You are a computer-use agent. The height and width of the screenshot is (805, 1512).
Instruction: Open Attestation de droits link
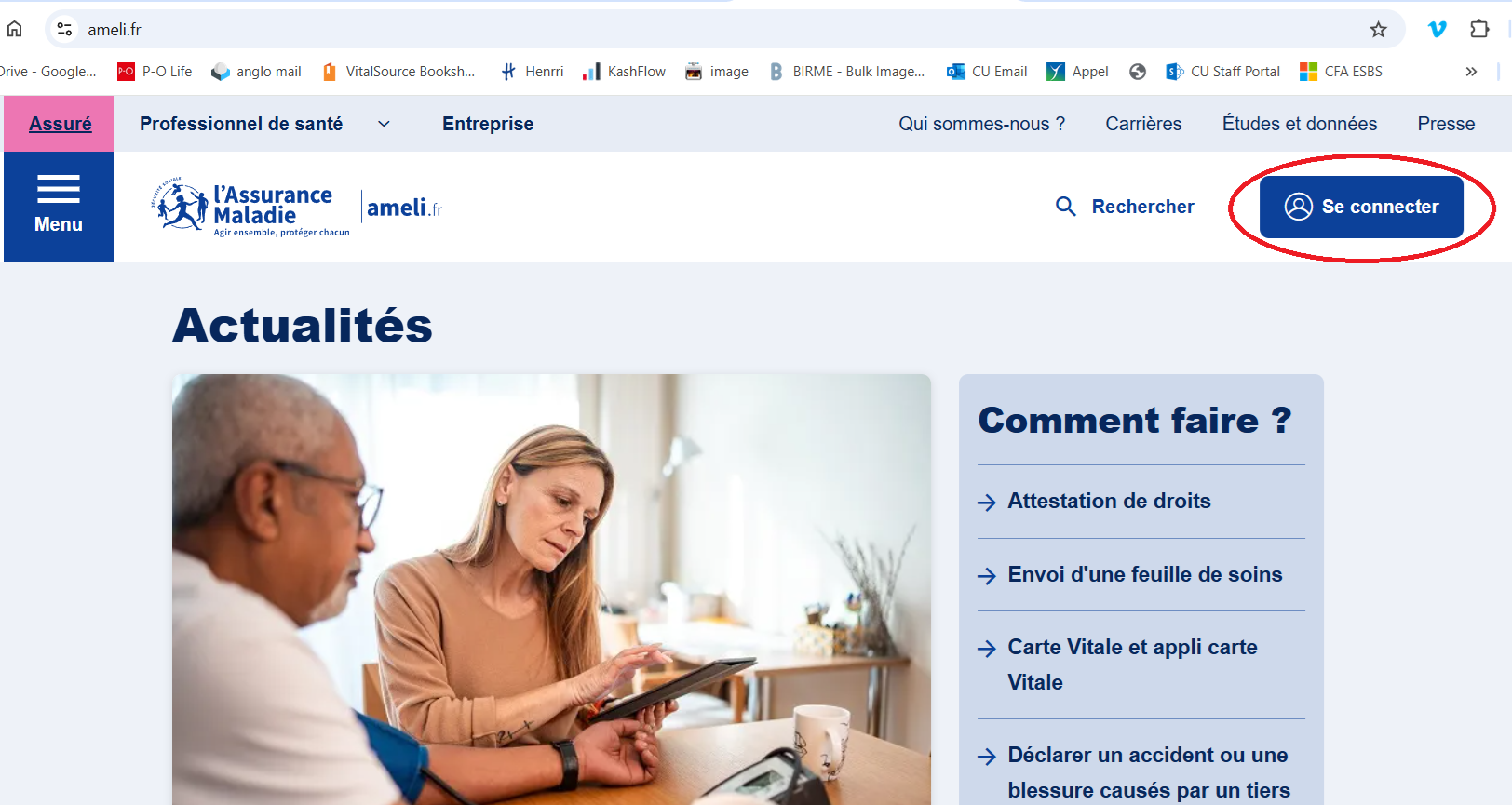(1109, 501)
